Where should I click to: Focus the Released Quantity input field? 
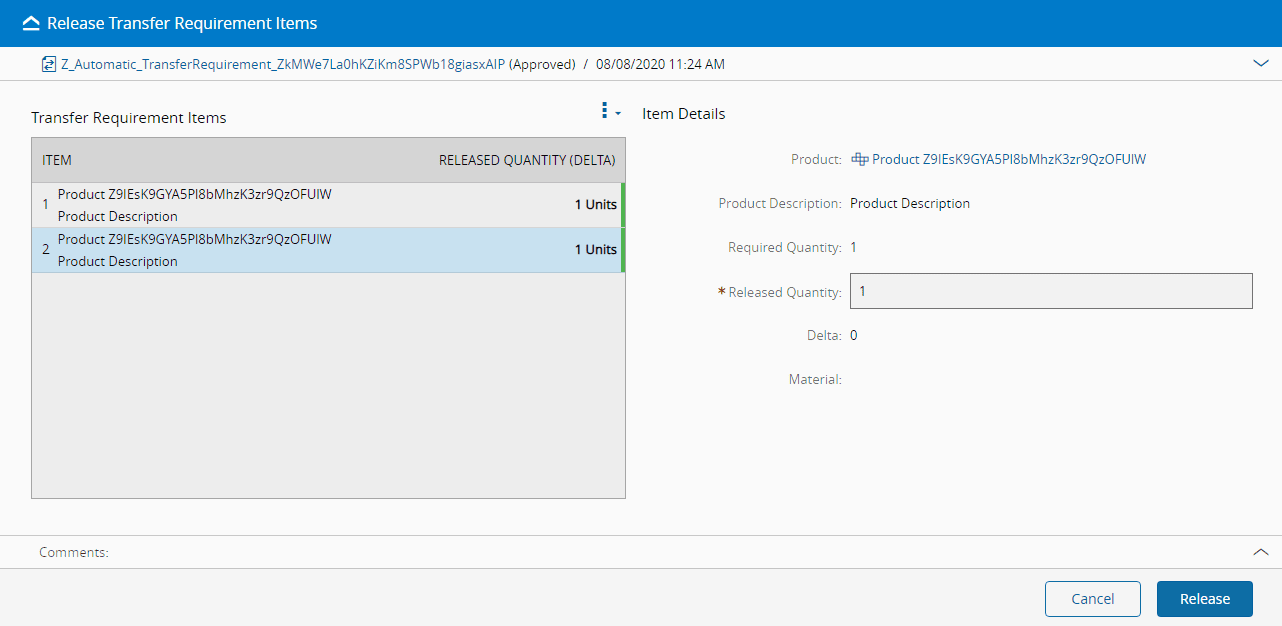tap(1050, 291)
